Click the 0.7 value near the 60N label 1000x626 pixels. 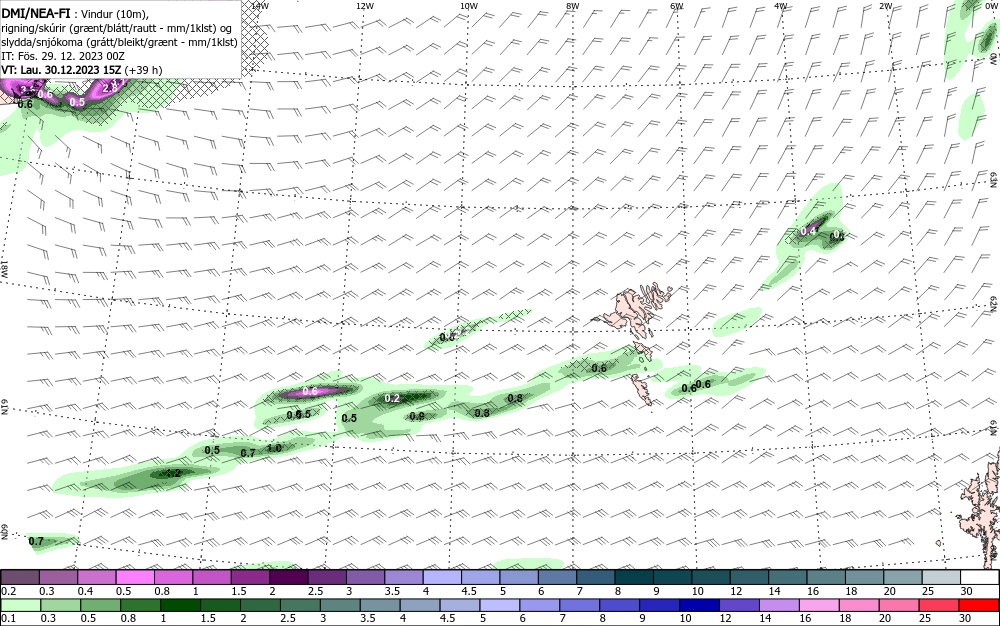[x=36, y=541]
